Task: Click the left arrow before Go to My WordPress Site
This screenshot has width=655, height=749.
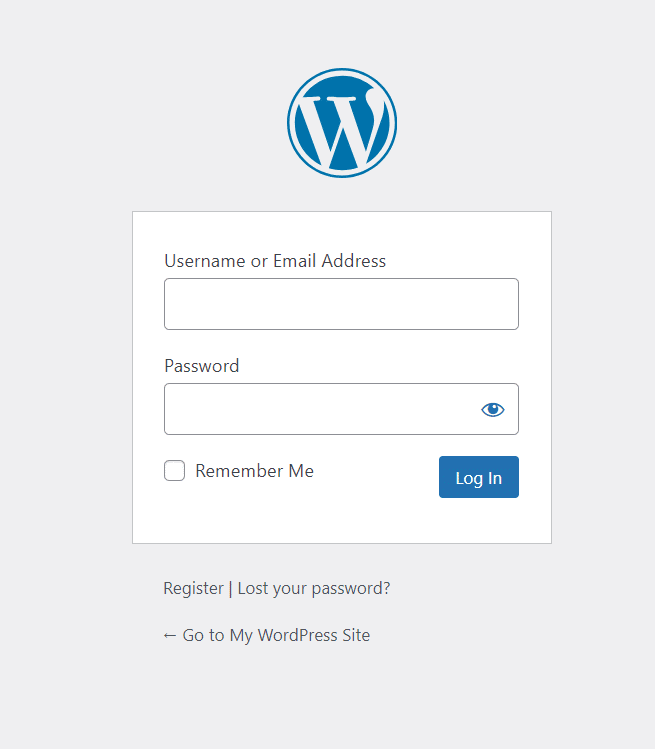Action: pyautogui.click(x=170, y=635)
